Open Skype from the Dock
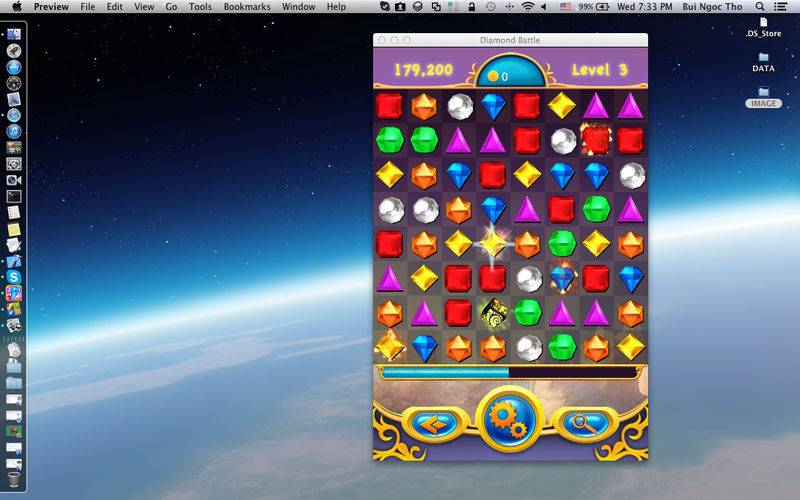This screenshot has height=500, width=800. click(x=14, y=277)
